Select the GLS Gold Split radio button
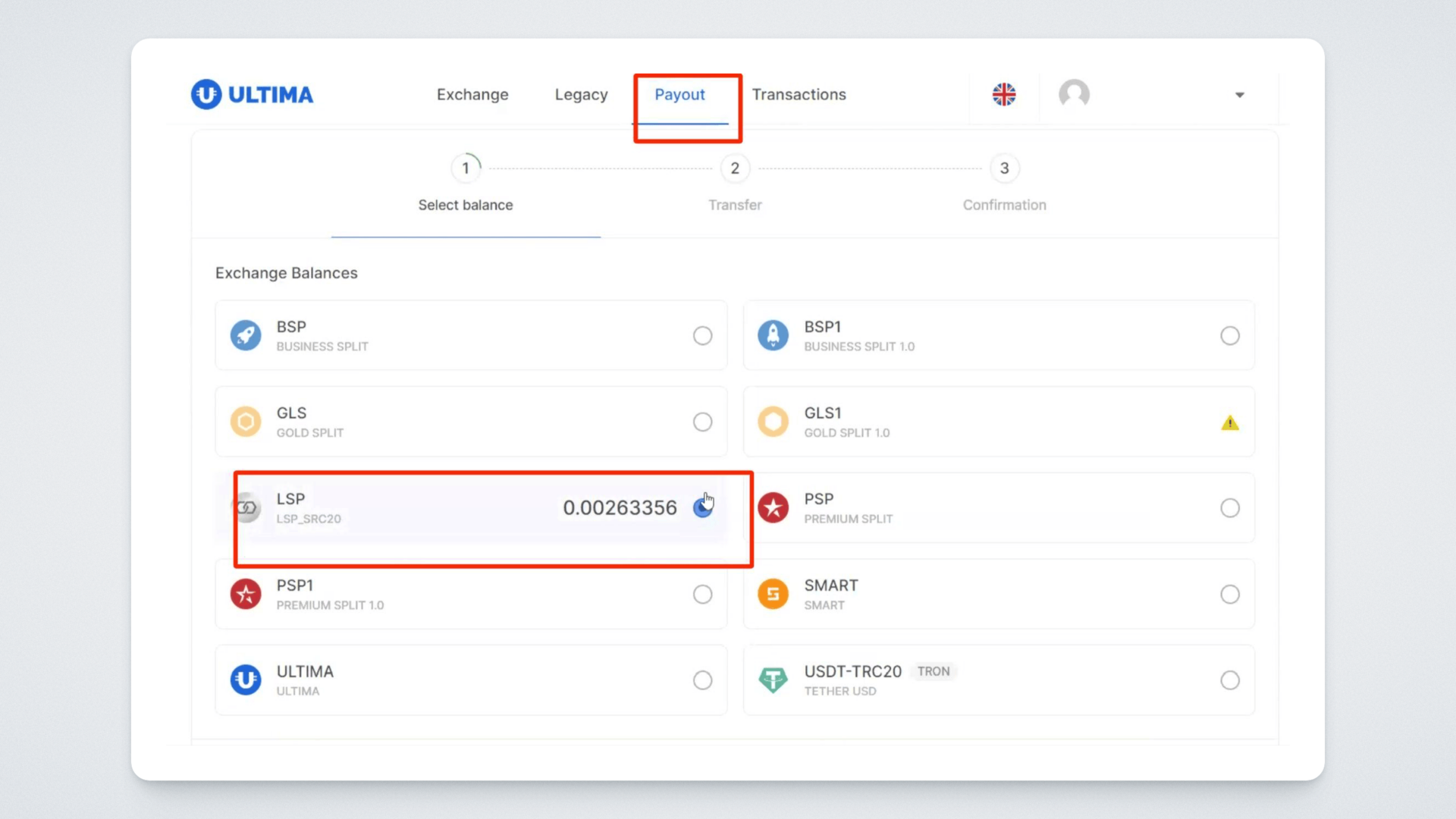1456x819 pixels. click(x=702, y=422)
